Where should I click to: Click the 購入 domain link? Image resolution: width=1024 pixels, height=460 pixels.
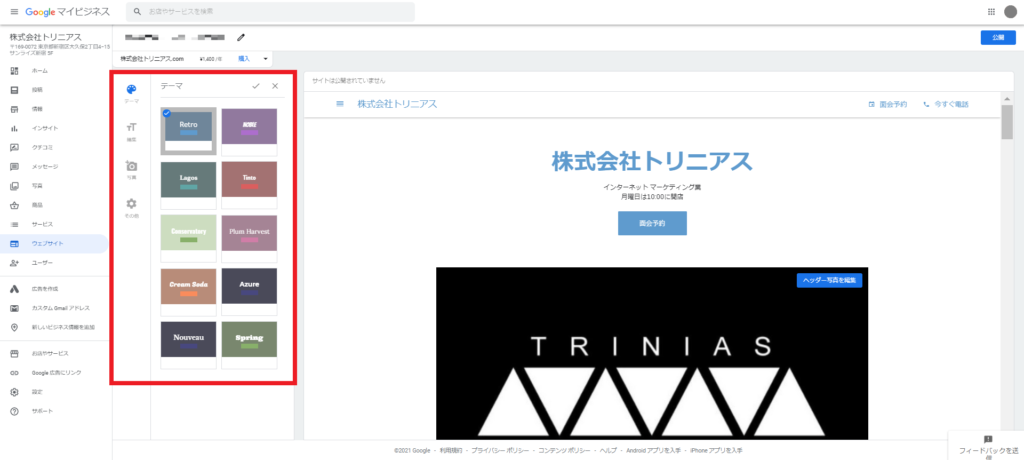[x=244, y=59]
